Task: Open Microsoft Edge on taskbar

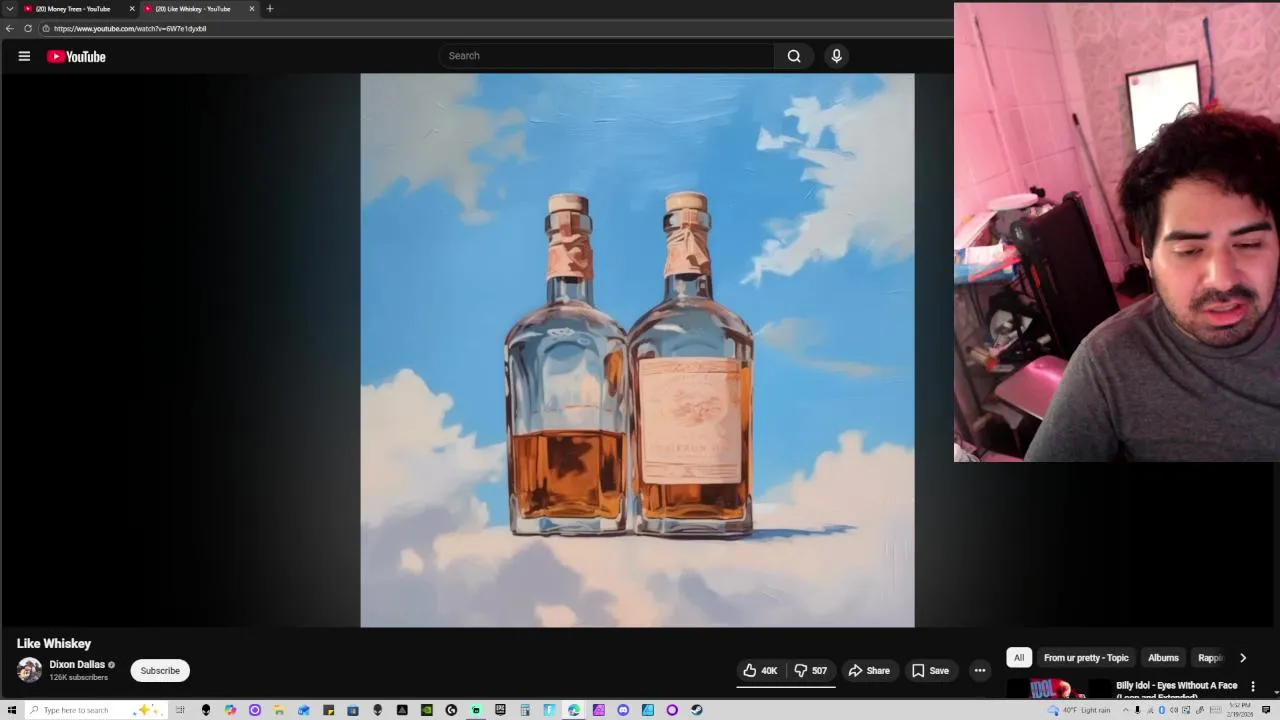Action: [x=574, y=710]
